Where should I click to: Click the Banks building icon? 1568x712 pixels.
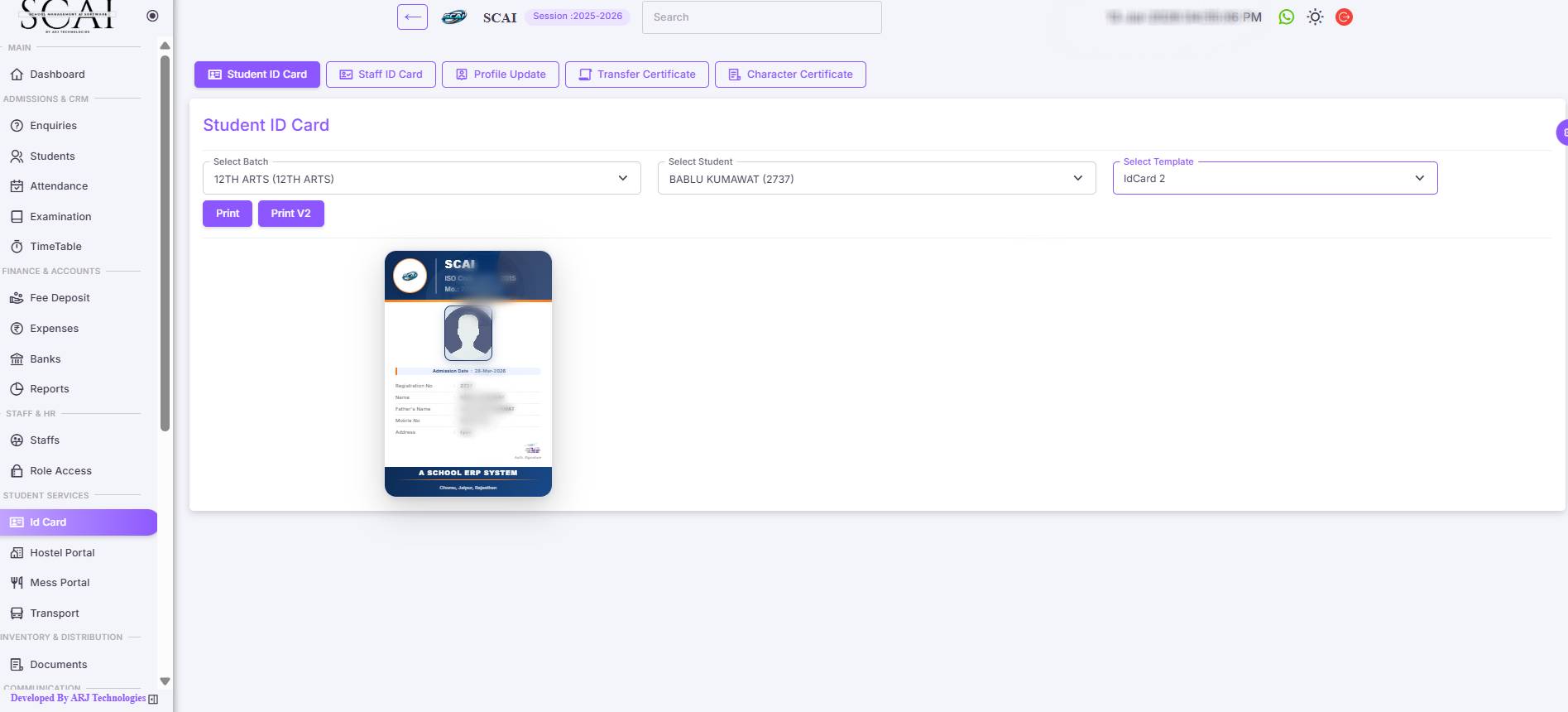(17, 359)
